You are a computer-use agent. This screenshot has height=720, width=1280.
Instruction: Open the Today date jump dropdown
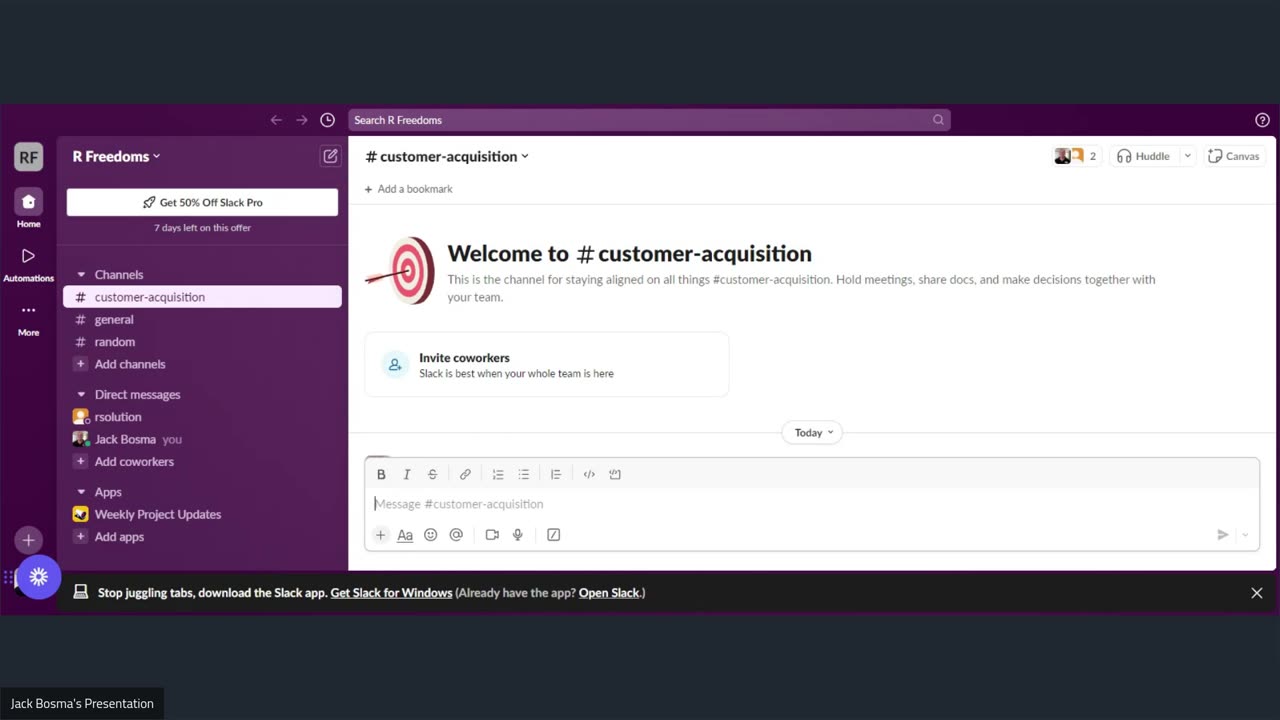812,433
